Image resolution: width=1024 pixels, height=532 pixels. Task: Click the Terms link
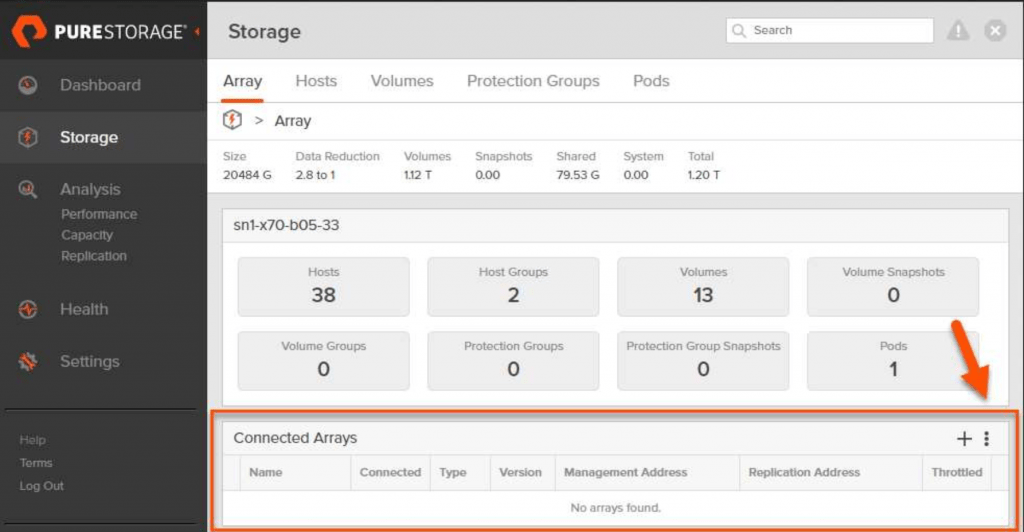[36, 463]
